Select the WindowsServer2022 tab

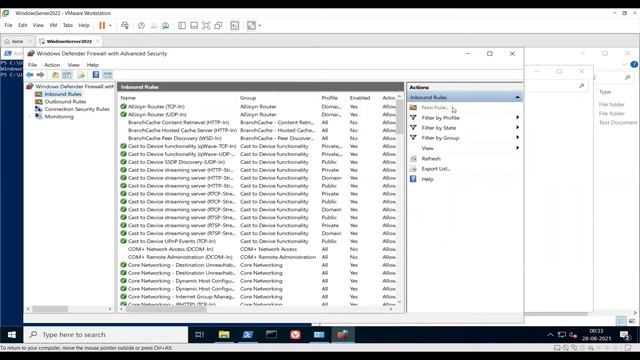pyautogui.click(x=69, y=41)
